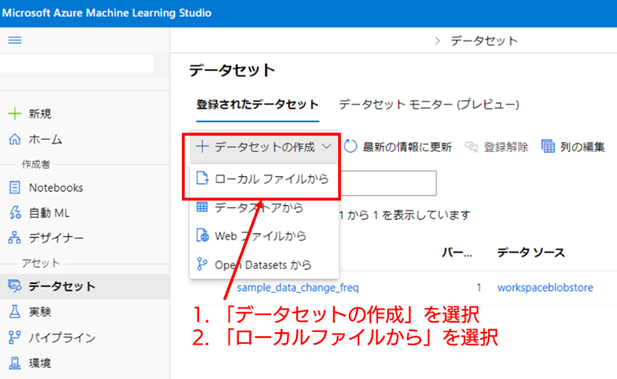Click the Notebooks page icon

click(x=15, y=188)
